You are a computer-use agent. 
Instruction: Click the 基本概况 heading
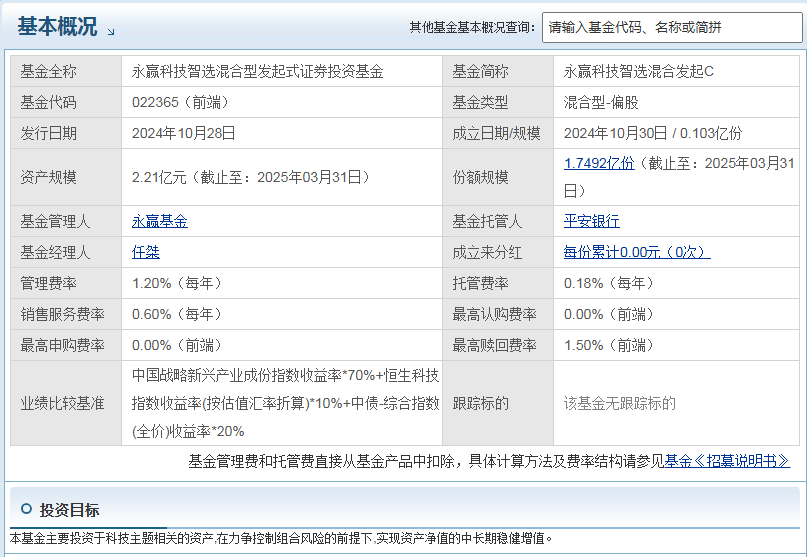pyautogui.click(x=57, y=26)
